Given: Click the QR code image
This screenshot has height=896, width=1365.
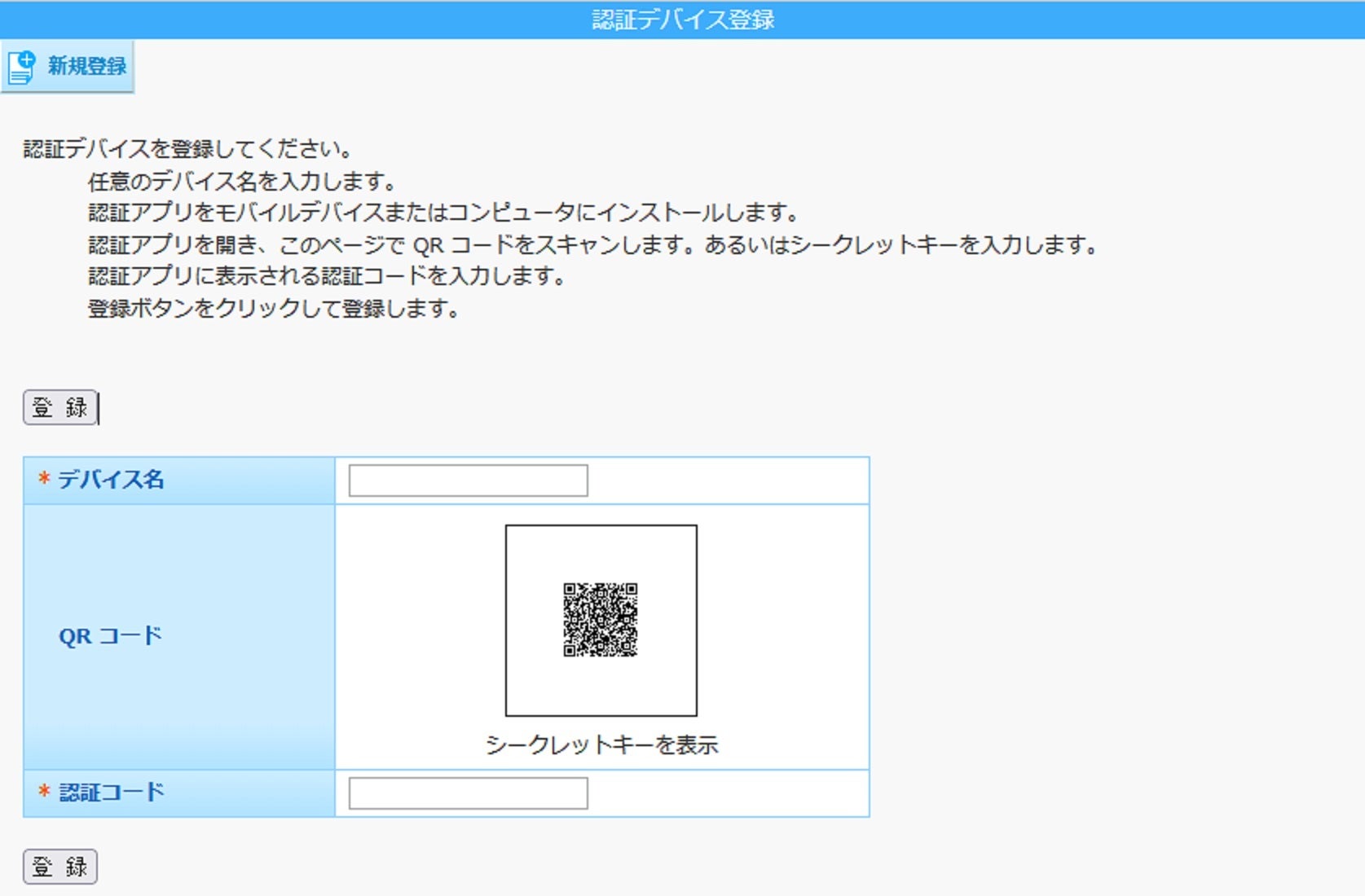Looking at the screenshot, I should coord(601,620).
